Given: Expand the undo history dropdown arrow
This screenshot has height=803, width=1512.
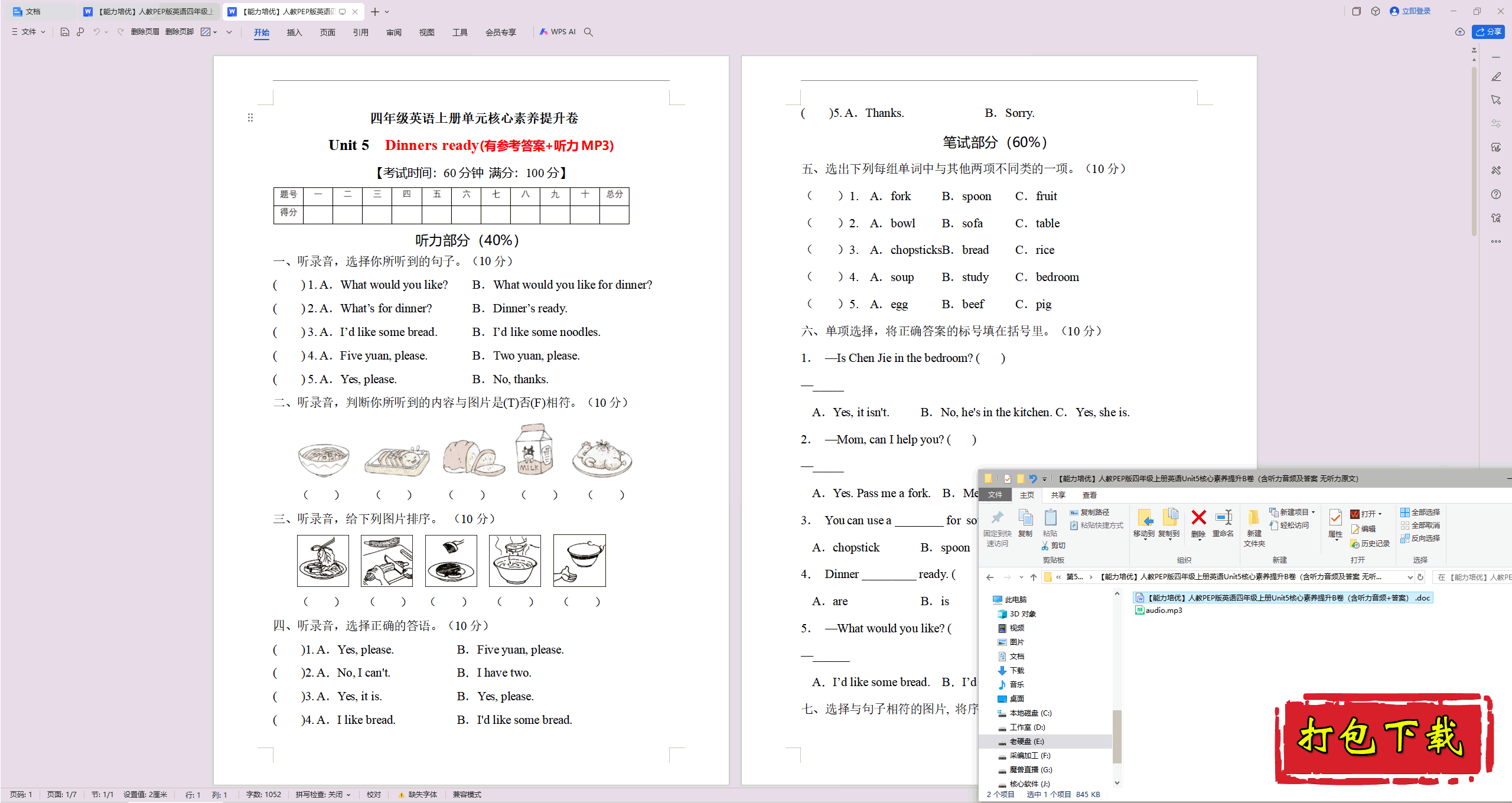Looking at the screenshot, I should click(106, 32).
